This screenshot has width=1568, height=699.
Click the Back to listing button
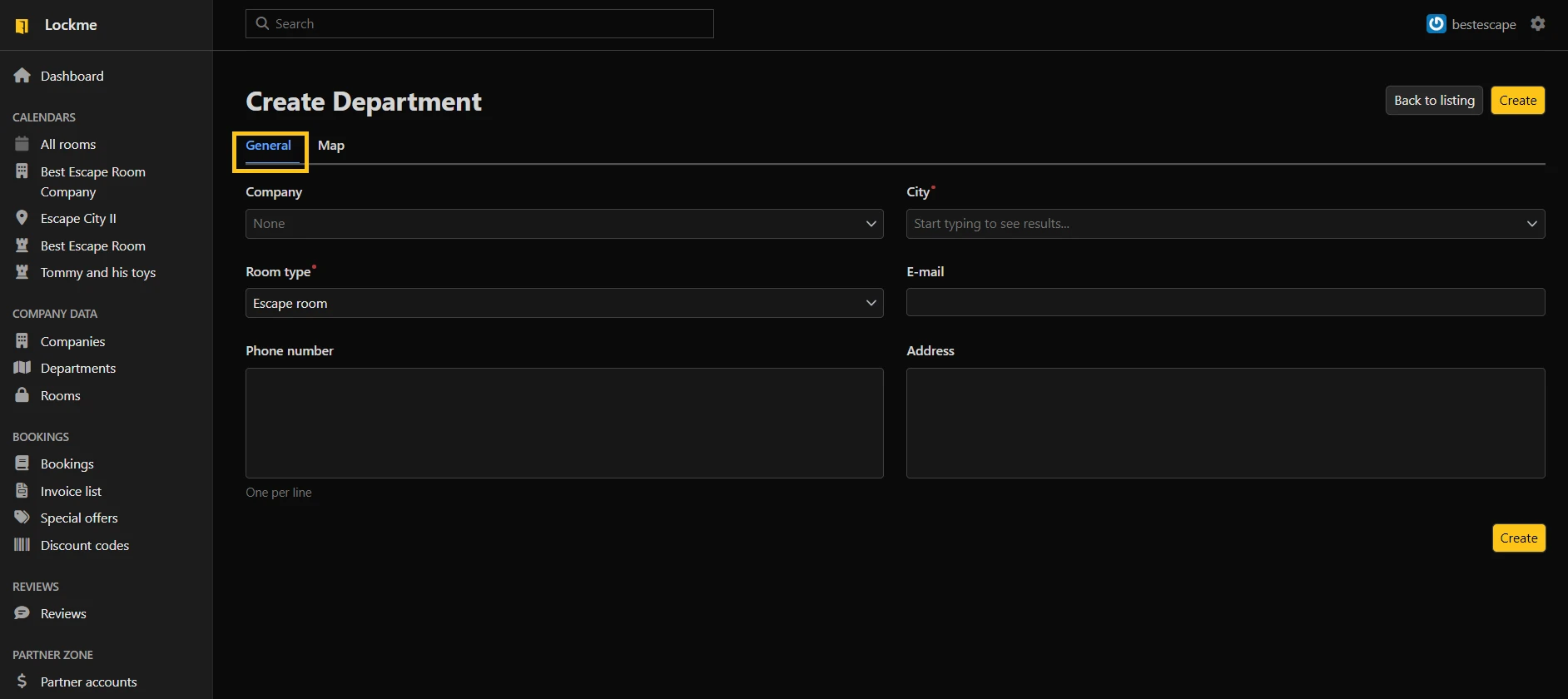(1433, 101)
